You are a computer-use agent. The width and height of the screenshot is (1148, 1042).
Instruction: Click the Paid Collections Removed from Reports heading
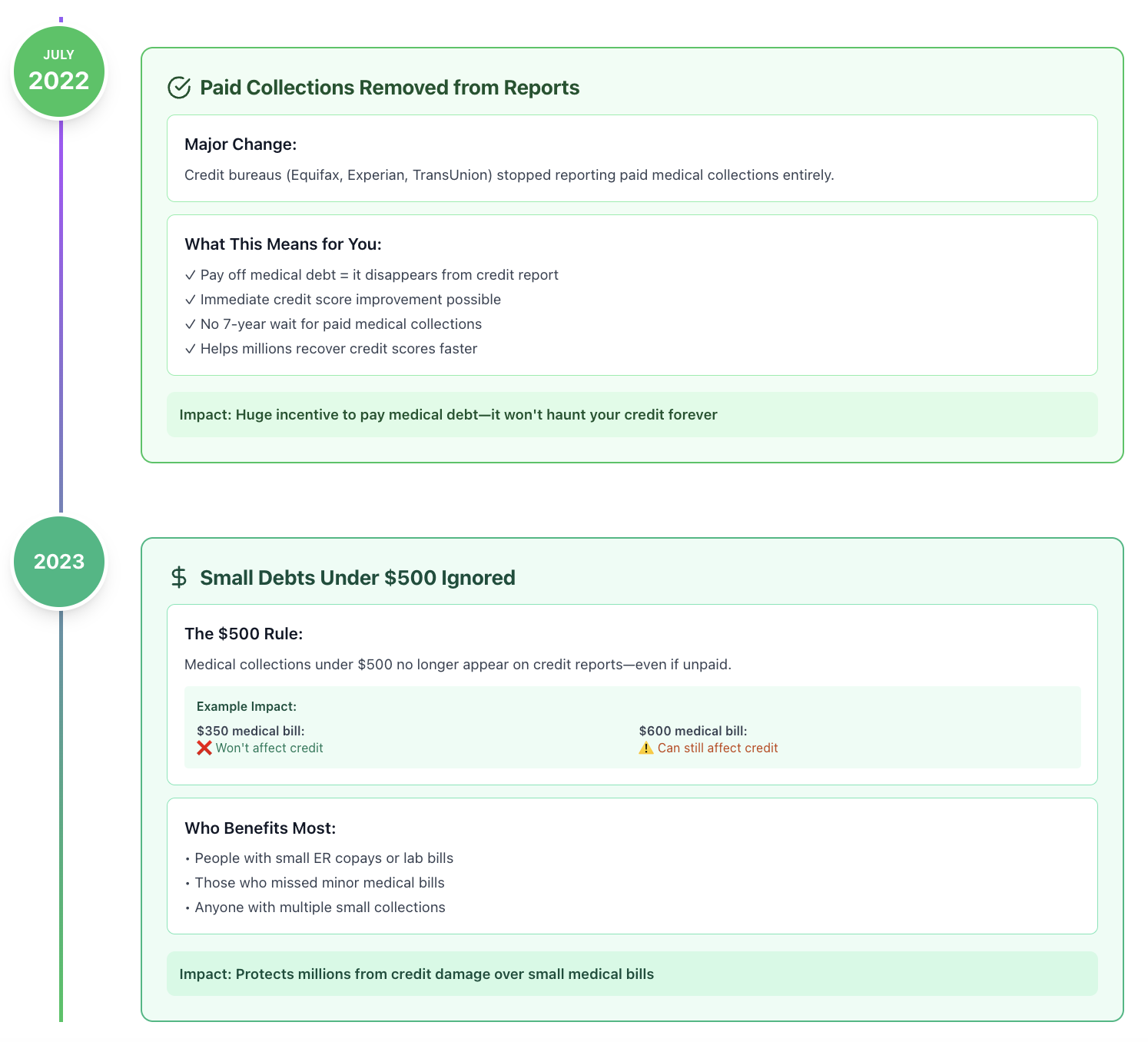pyautogui.click(x=390, y=88)
